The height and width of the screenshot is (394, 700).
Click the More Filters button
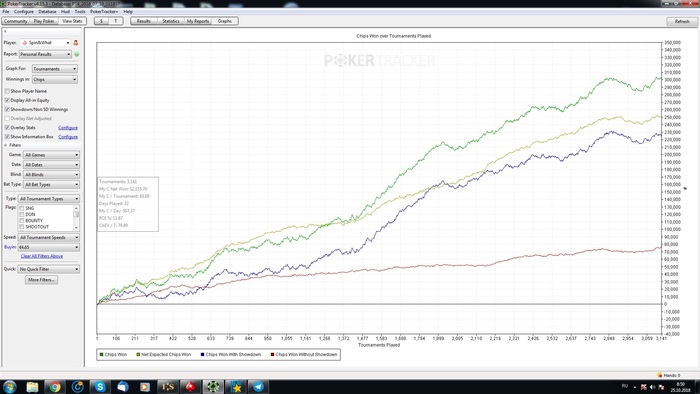pos(42,280)
